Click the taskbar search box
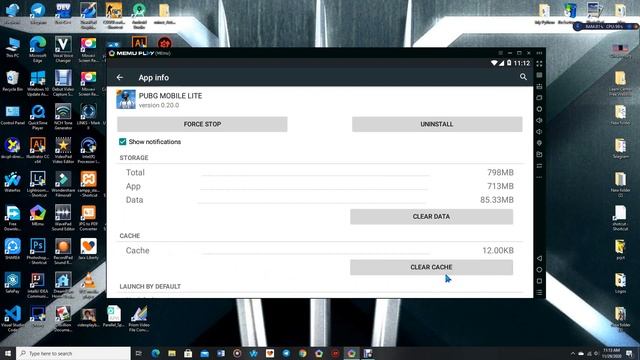The image size is (640, 360). (73, 353)
